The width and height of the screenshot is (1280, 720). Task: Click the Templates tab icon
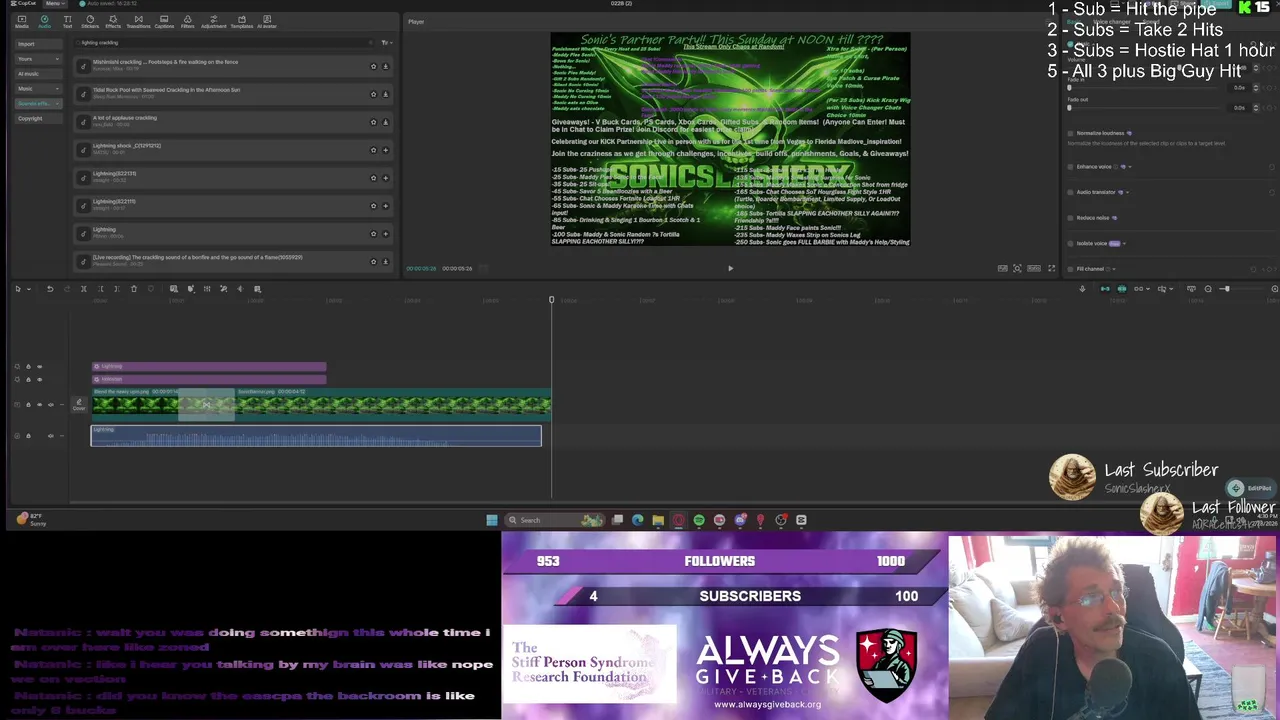241,21
